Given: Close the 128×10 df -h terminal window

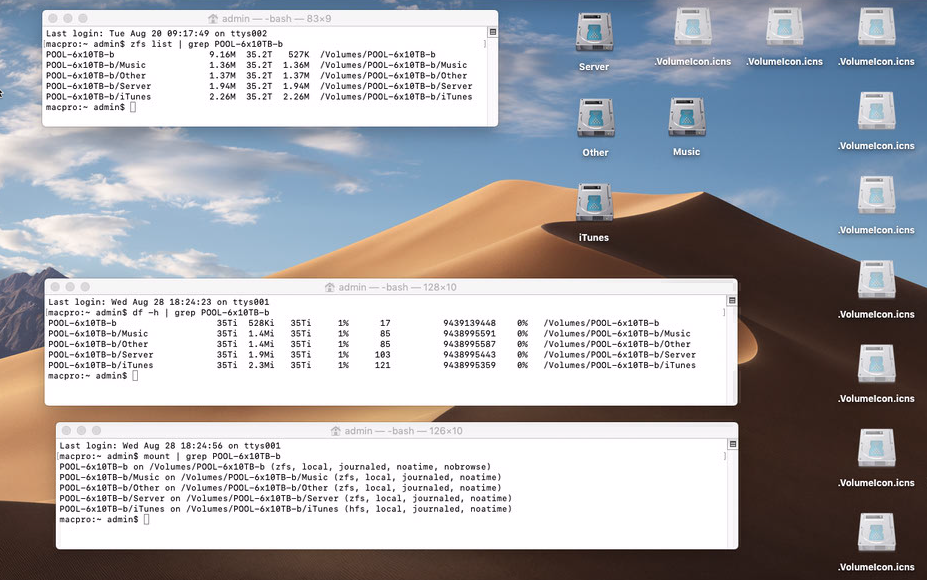Looking at the screenshot, I should pyautogui.click(x=55, y=287).
